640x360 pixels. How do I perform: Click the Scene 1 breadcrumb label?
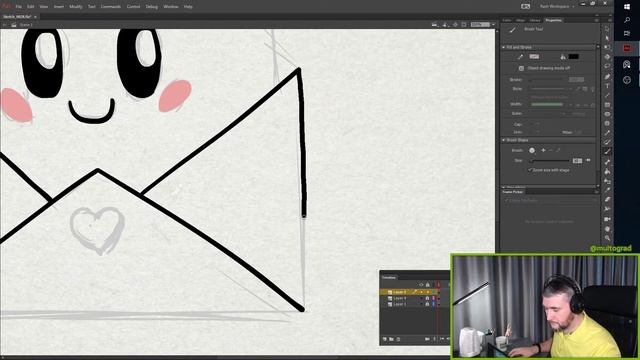point(26,25)
